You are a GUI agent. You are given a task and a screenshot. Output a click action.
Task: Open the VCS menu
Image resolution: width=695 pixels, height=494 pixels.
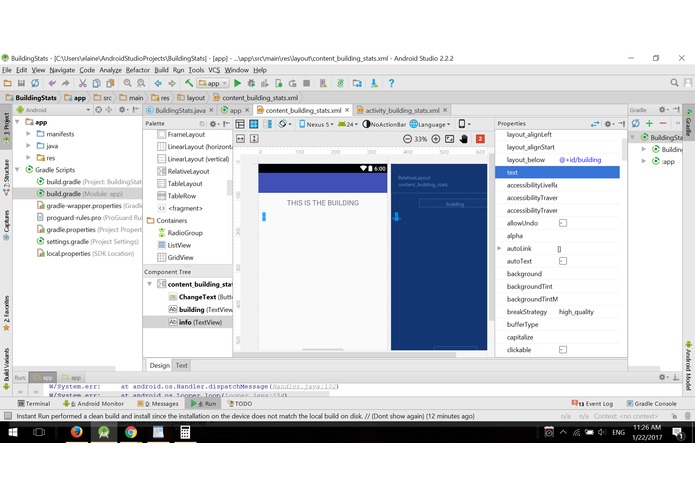(214, 70)
